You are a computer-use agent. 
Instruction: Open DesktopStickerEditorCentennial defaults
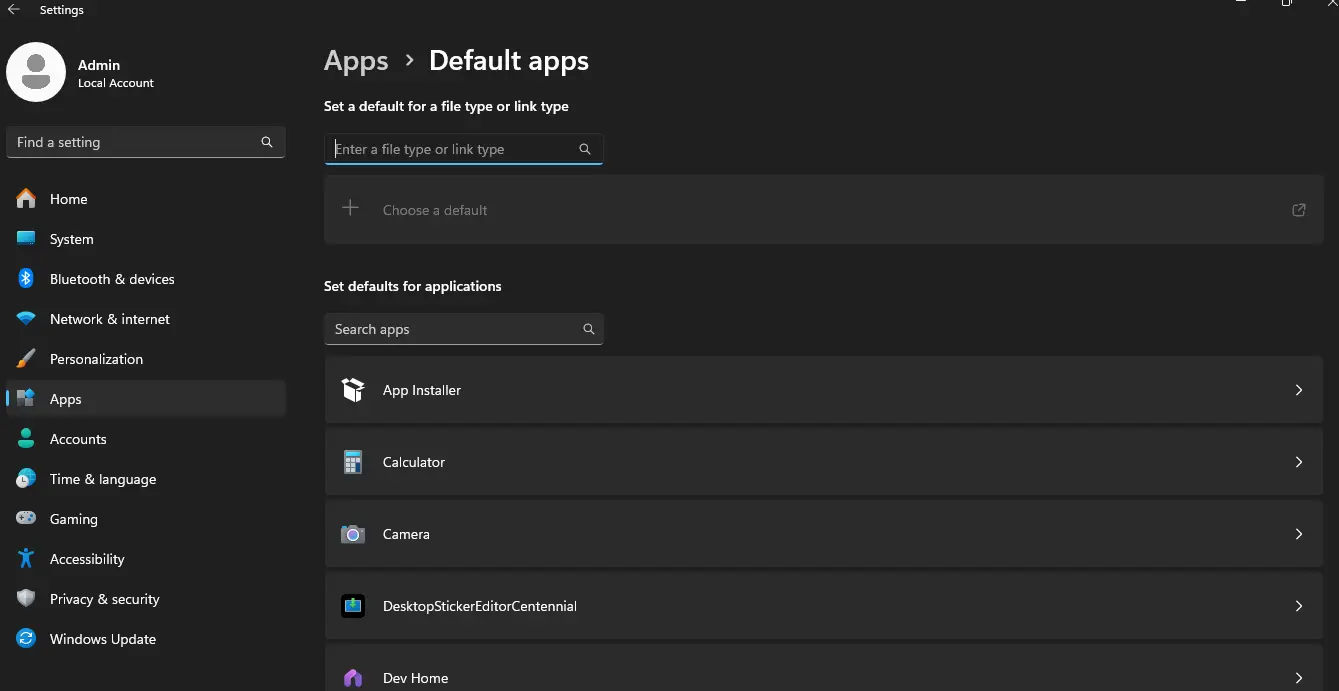coord(824,606)
